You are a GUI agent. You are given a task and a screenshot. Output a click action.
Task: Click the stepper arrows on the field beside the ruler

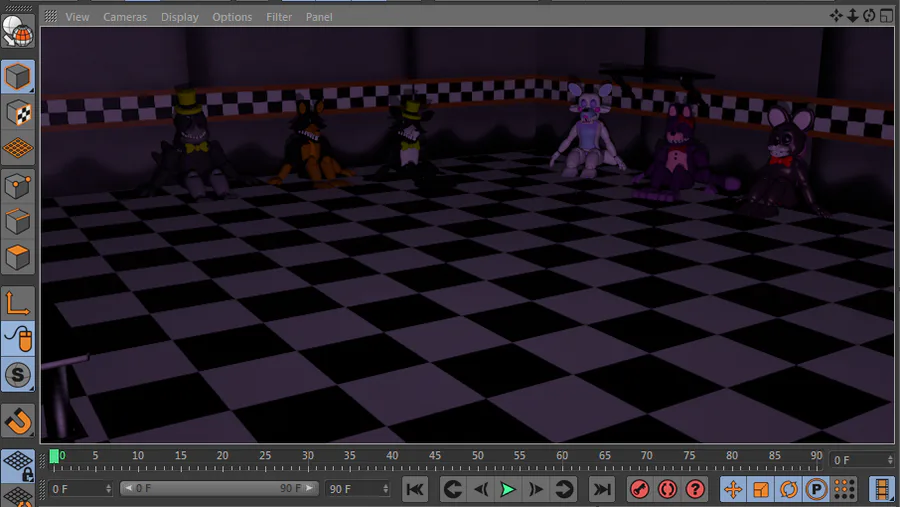(x=890, y=460)
